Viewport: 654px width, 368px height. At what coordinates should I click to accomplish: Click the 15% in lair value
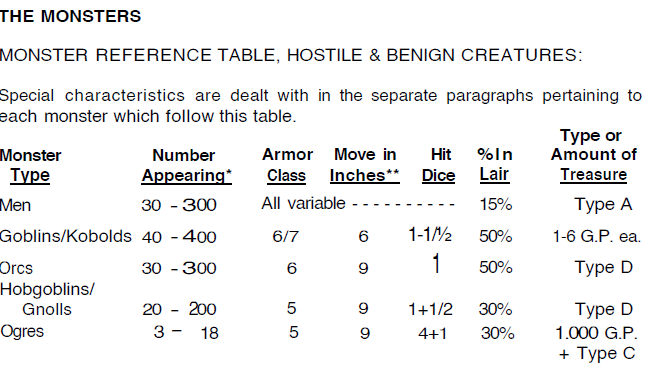[496, 204]
